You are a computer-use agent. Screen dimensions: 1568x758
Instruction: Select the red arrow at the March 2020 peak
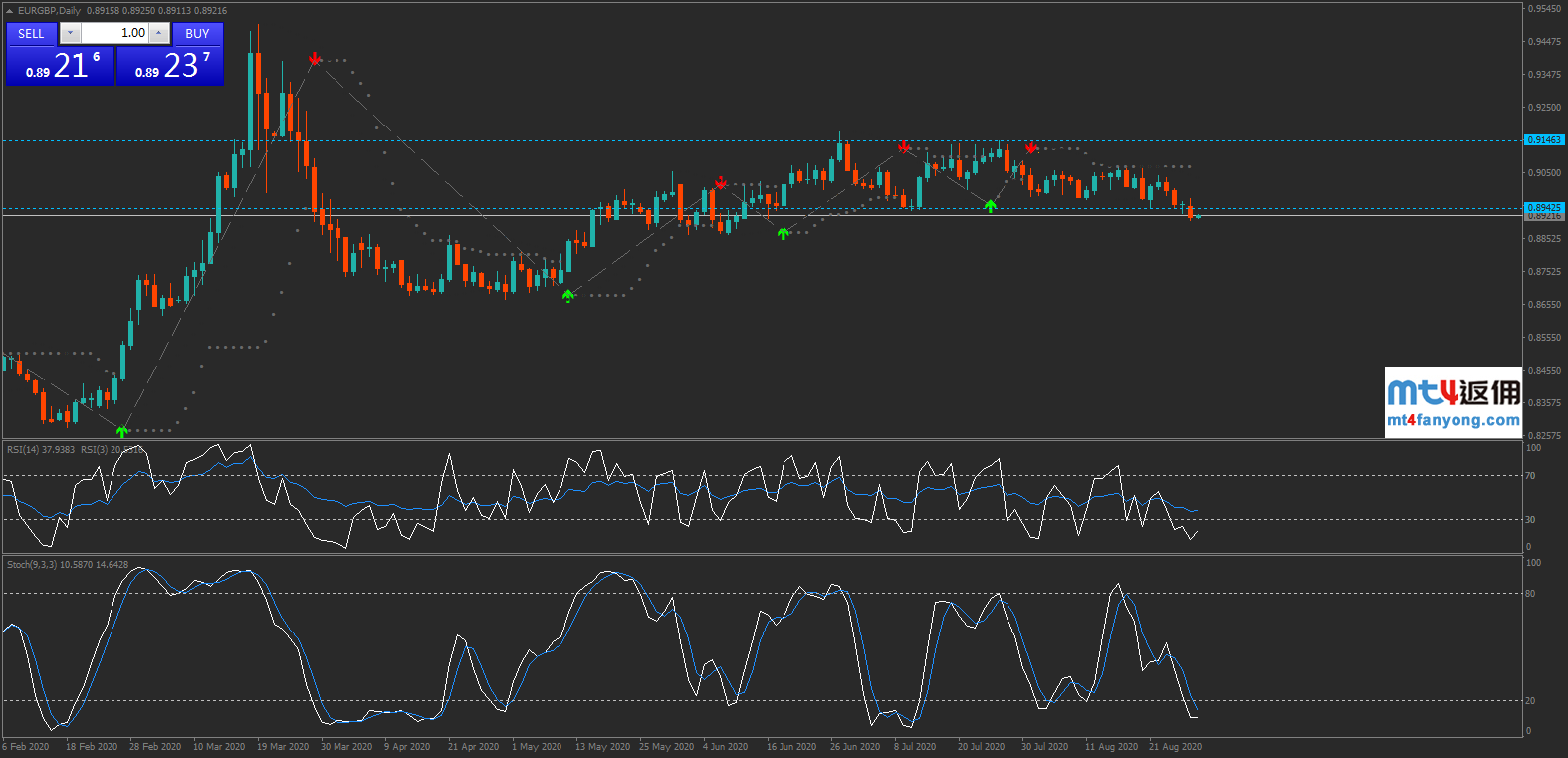click(315, 59)
